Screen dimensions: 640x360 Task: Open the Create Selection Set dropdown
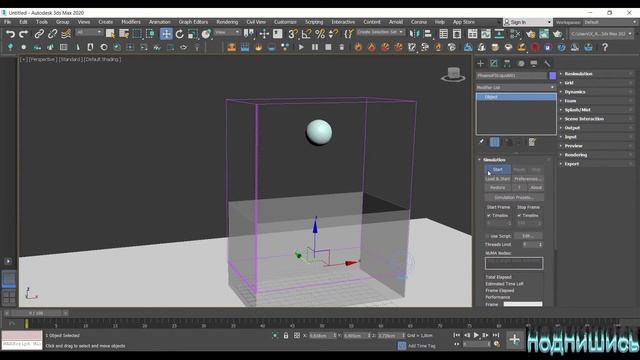click(380, 32)
